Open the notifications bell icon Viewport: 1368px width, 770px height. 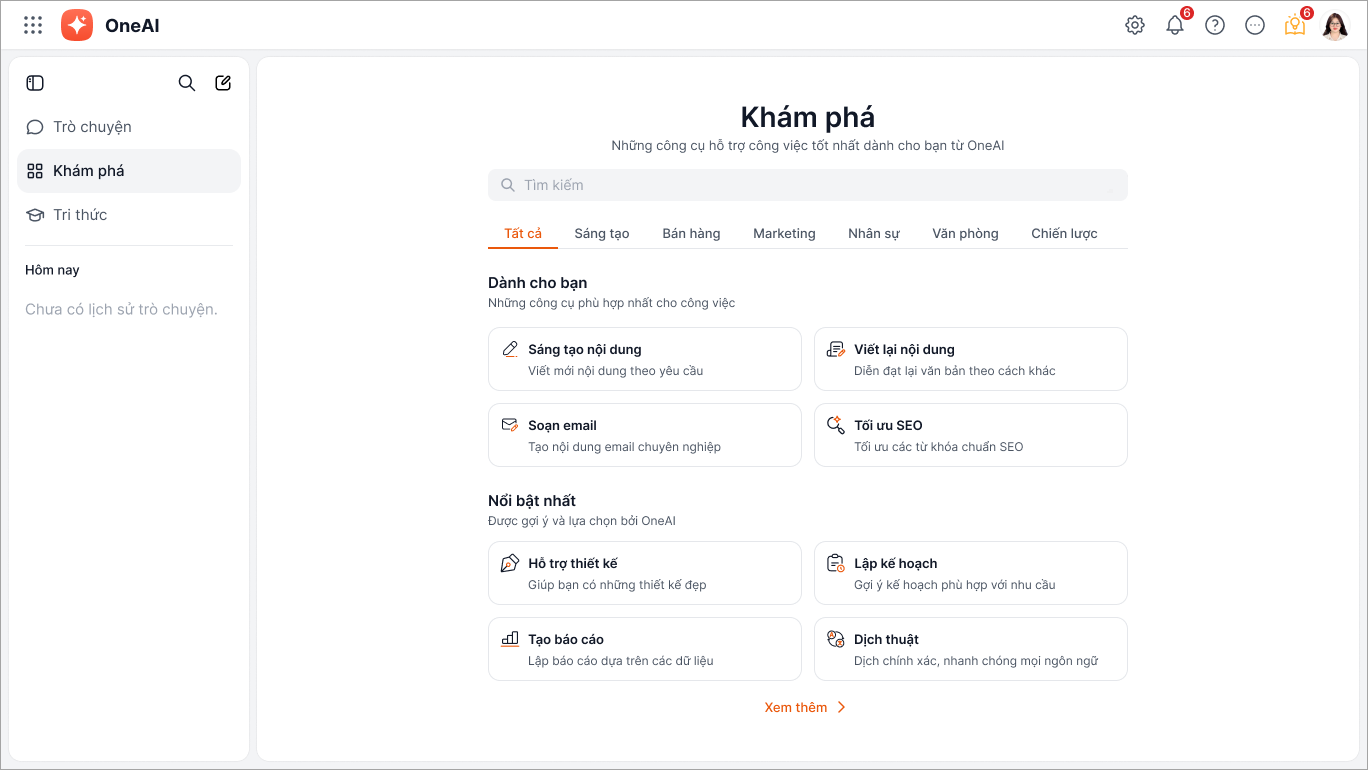pos(1175,26)
